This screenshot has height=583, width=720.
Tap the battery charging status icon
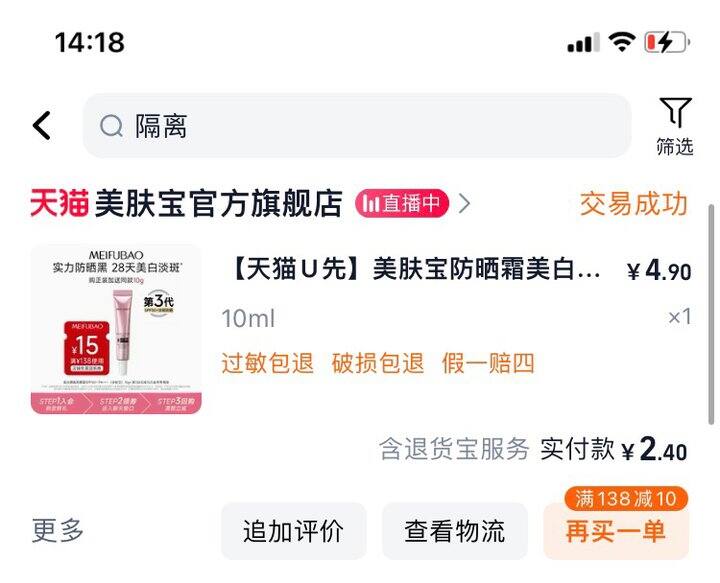coord(667,43)
